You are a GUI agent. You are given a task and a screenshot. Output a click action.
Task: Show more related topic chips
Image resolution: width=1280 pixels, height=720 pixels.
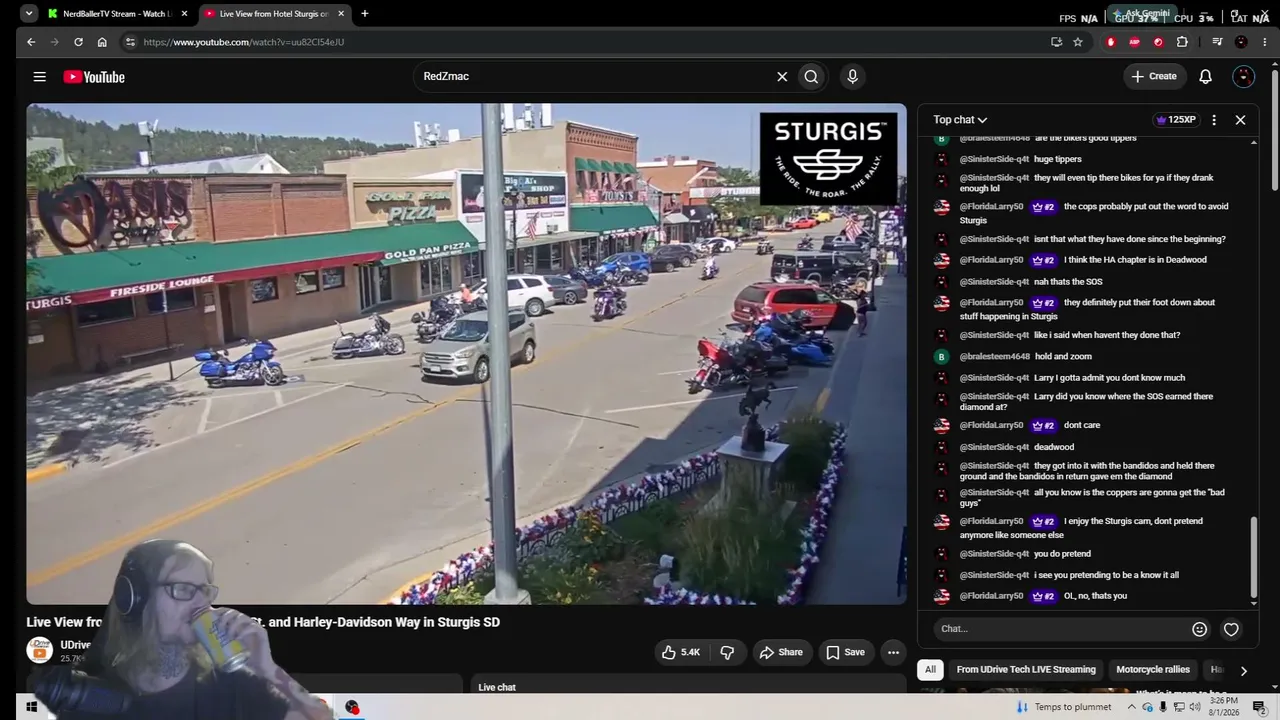coord(1243,671)
